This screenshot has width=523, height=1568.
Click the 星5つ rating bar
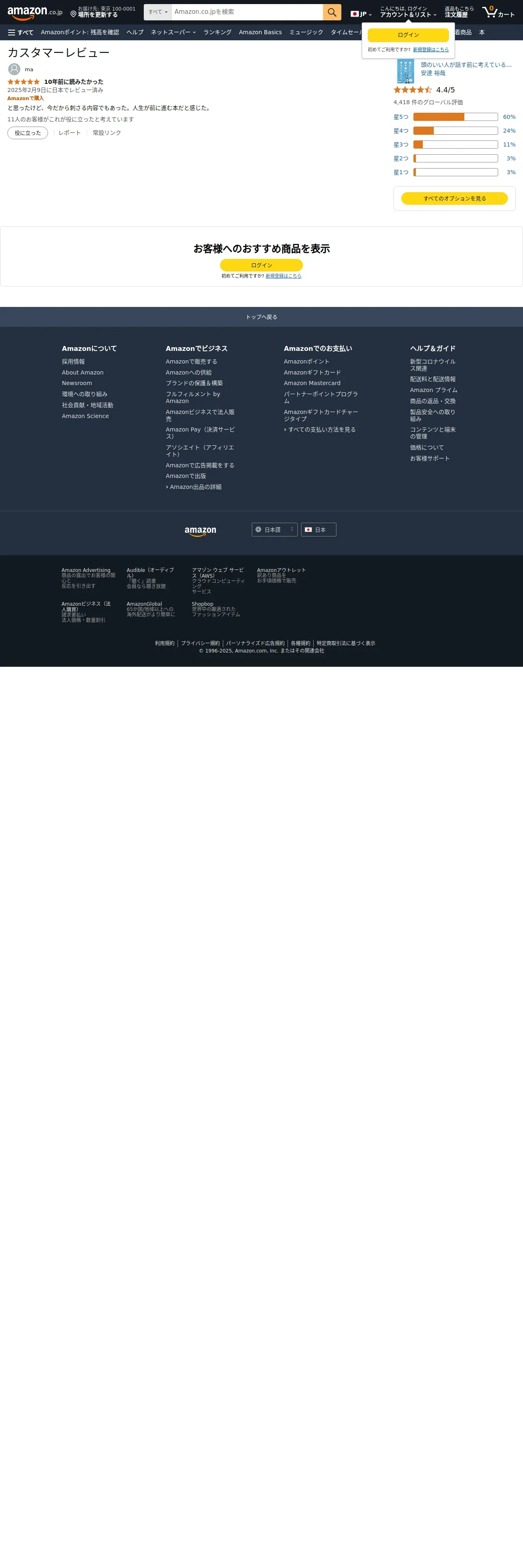455,117
